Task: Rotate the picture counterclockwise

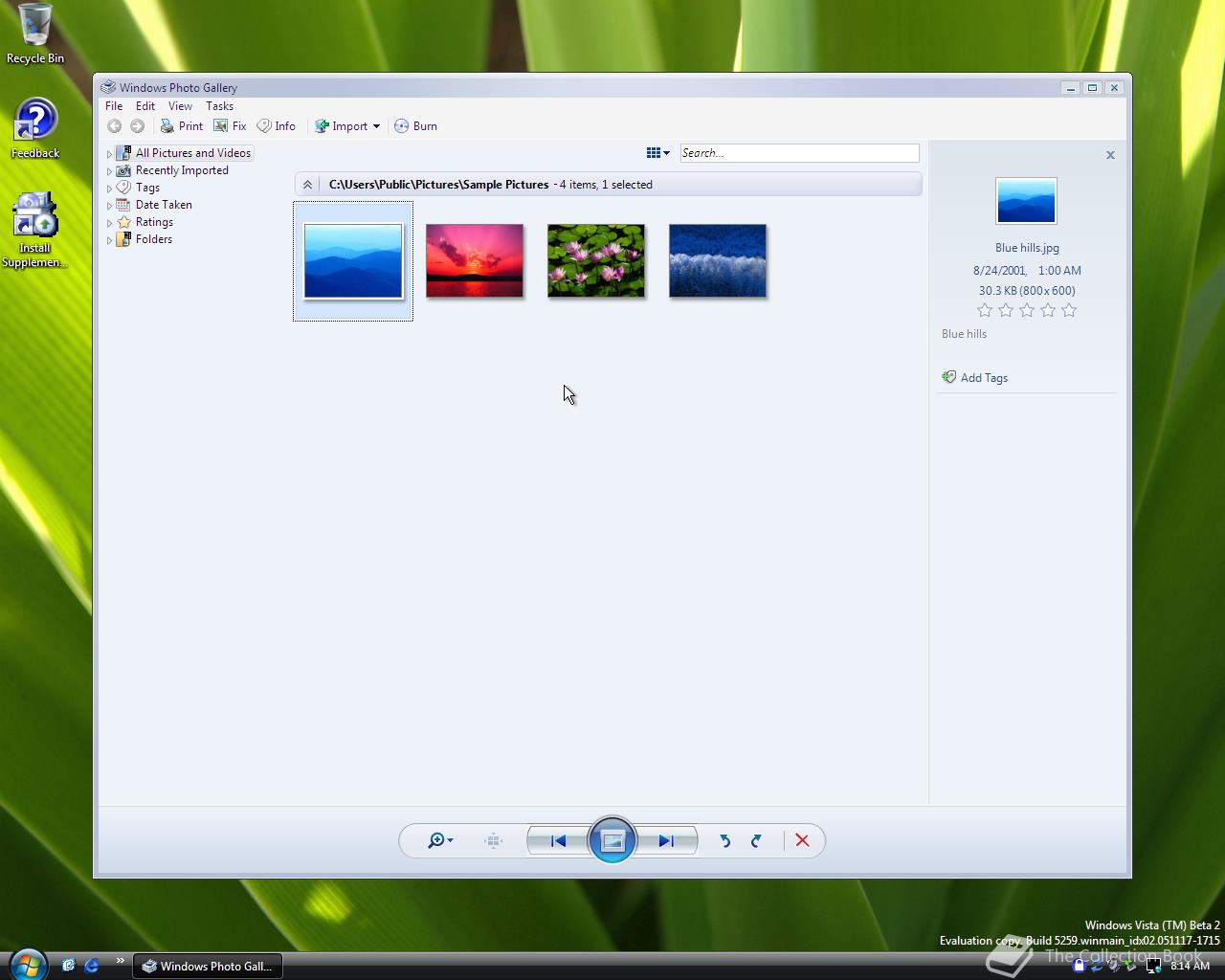Action: click(724, 841)
